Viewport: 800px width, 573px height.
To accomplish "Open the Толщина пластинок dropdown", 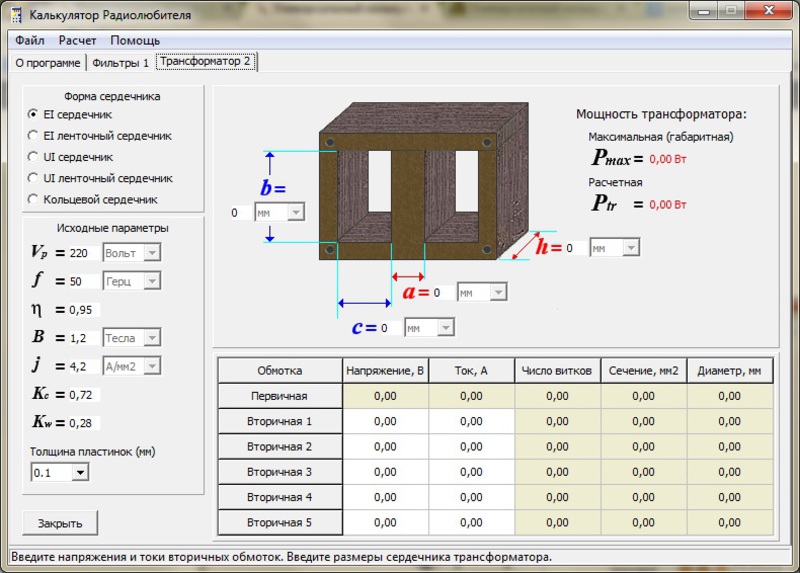I will click(x=79, y=471).
